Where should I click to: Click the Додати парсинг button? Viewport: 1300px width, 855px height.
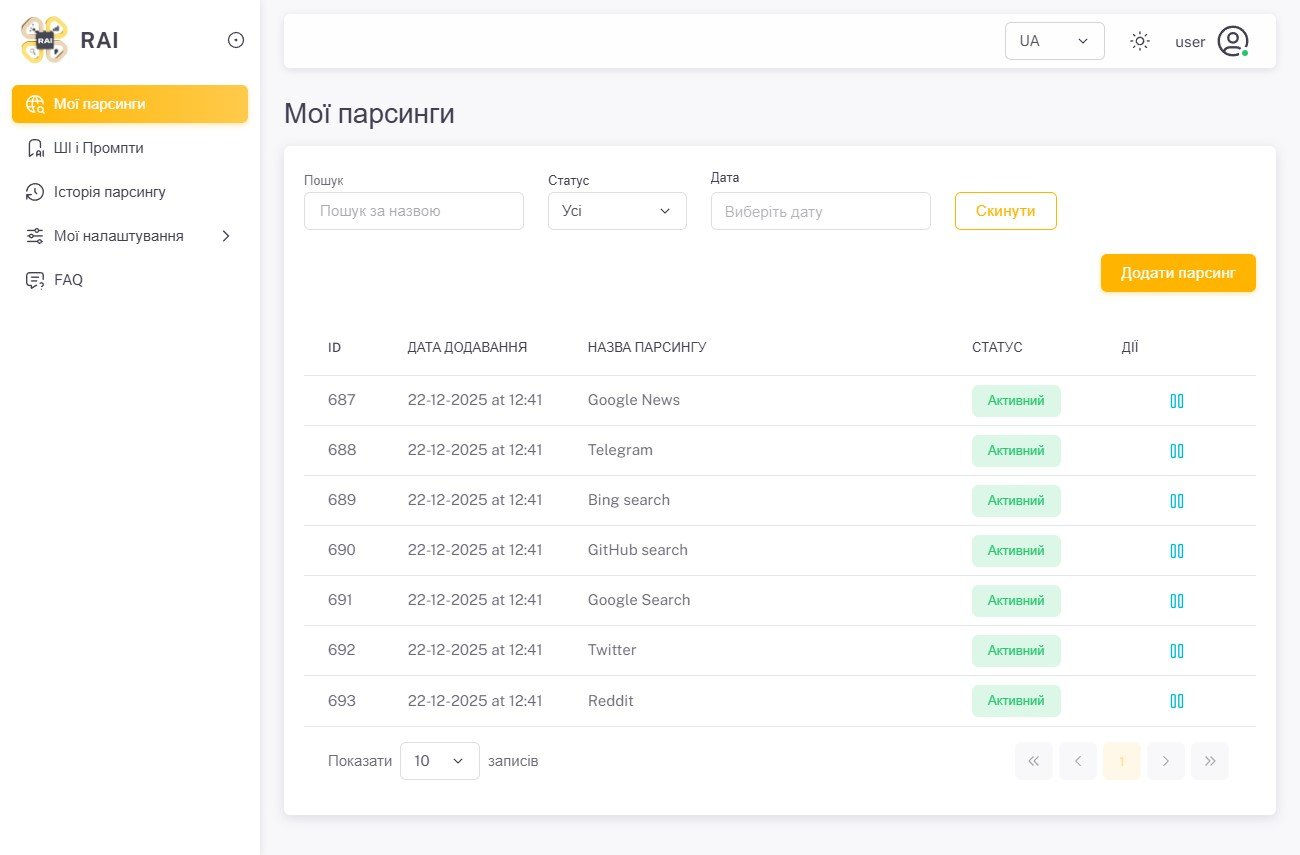tap(1178, 272)
